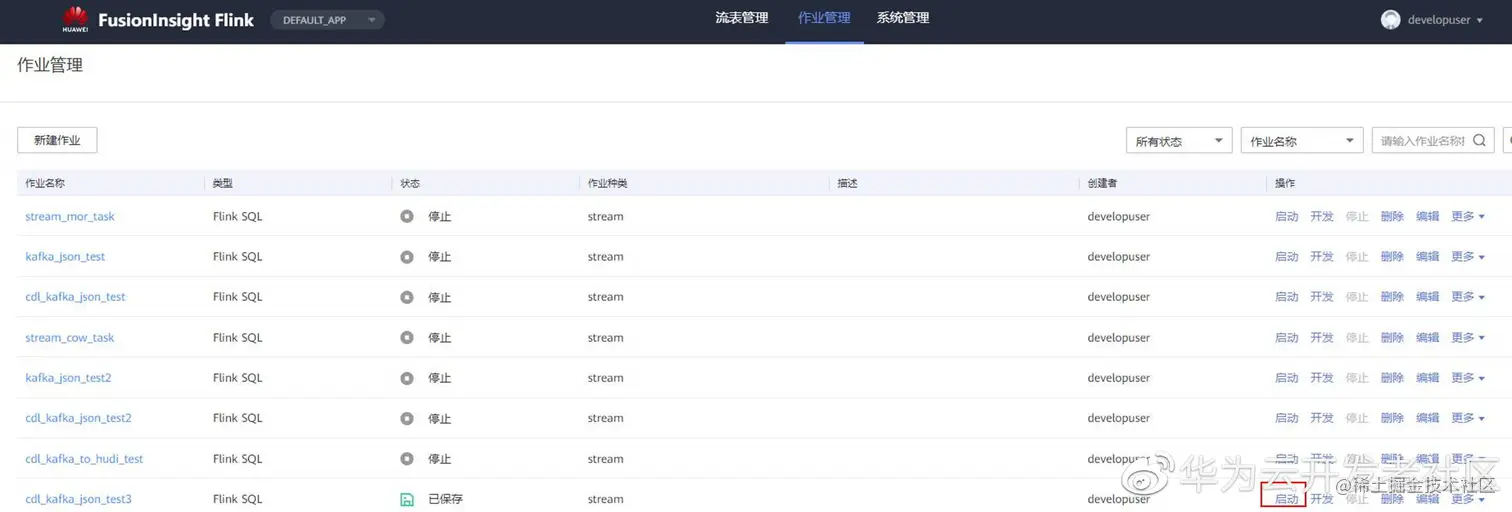Screen dimensions: 1512x512
Task: Click stopped status icon for kafka_json_test
Action: pyautogui.click(x=407, y=257)
